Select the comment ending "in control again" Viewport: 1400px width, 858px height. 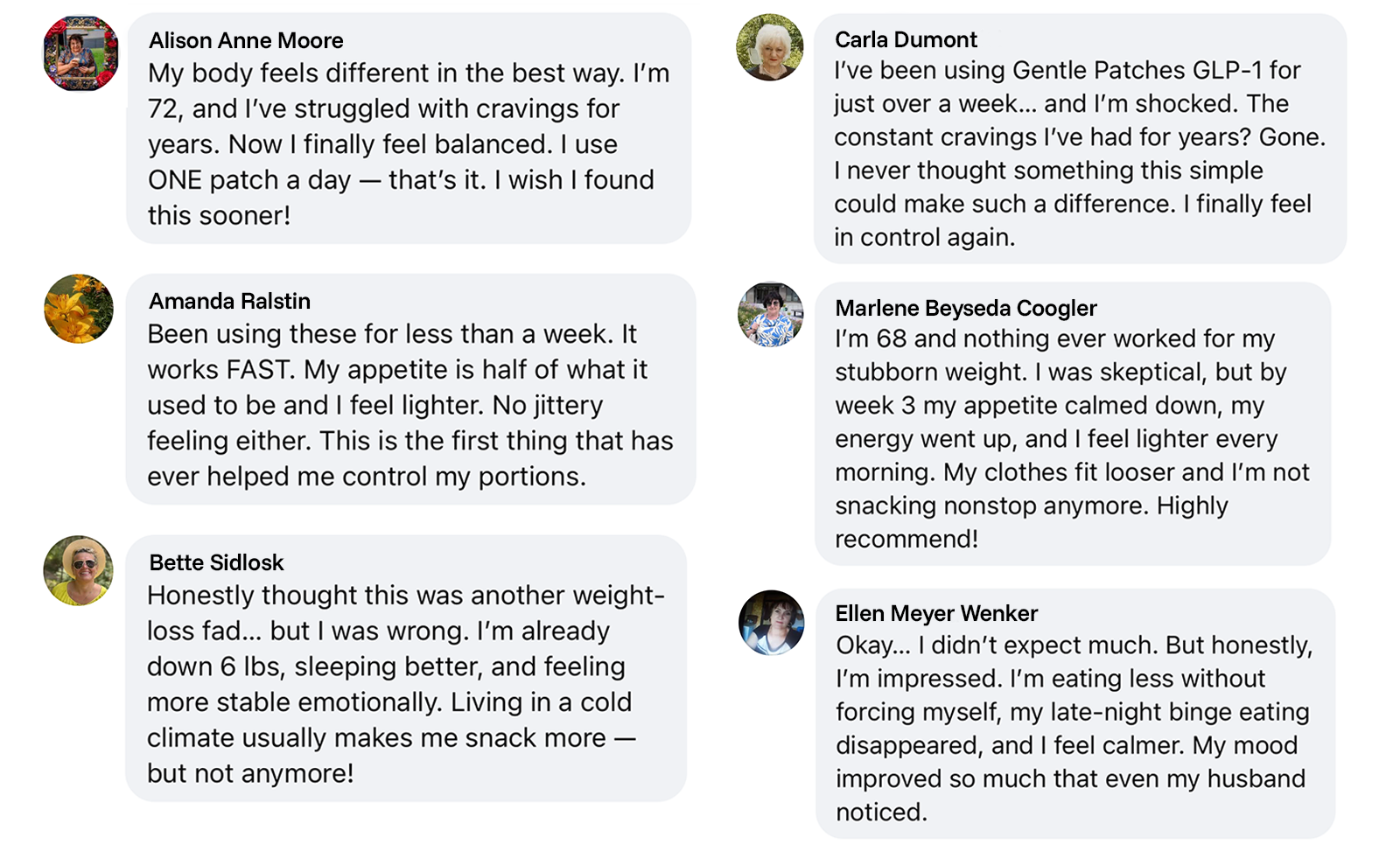[x=1079, y=154]
